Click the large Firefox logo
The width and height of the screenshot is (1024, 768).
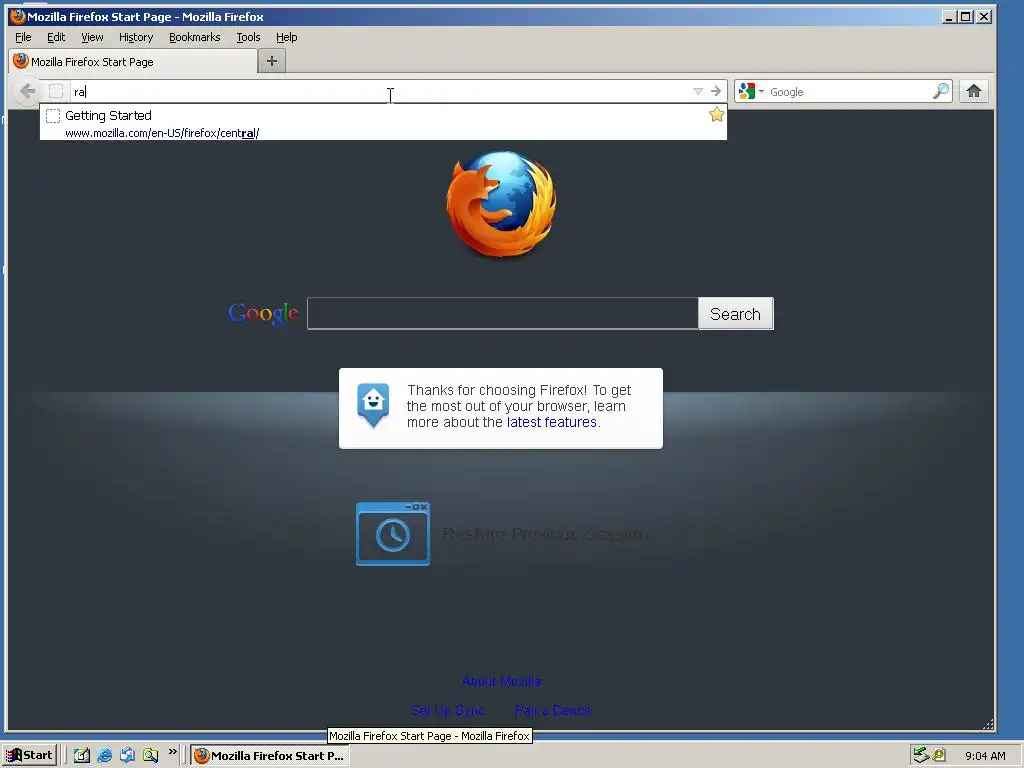502,204
